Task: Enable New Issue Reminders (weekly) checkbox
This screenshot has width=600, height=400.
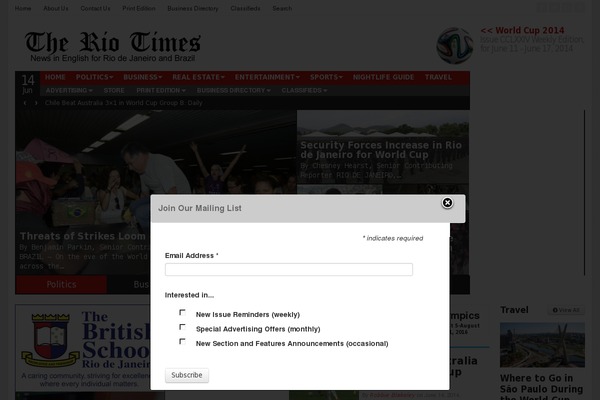Action: [182, 312]
